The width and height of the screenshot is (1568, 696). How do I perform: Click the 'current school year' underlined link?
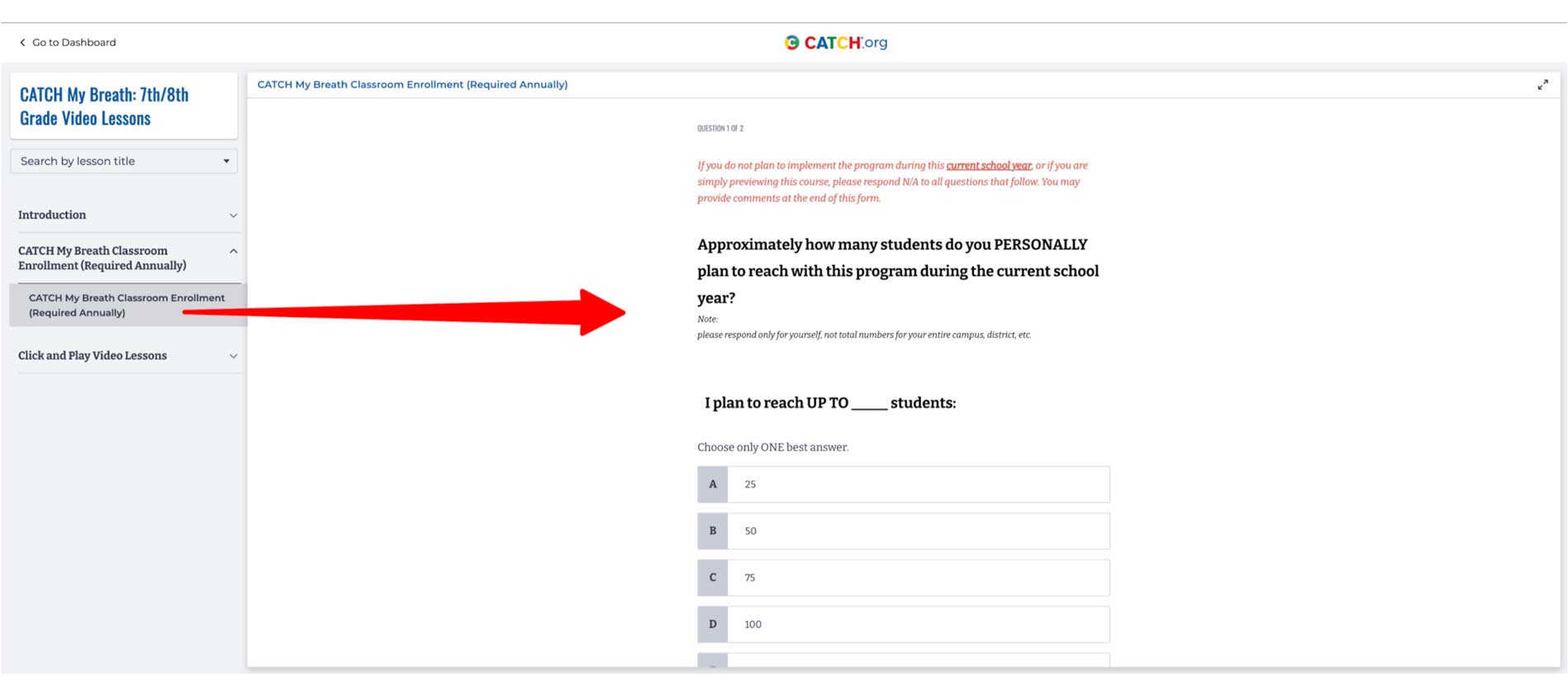[988, 165]
